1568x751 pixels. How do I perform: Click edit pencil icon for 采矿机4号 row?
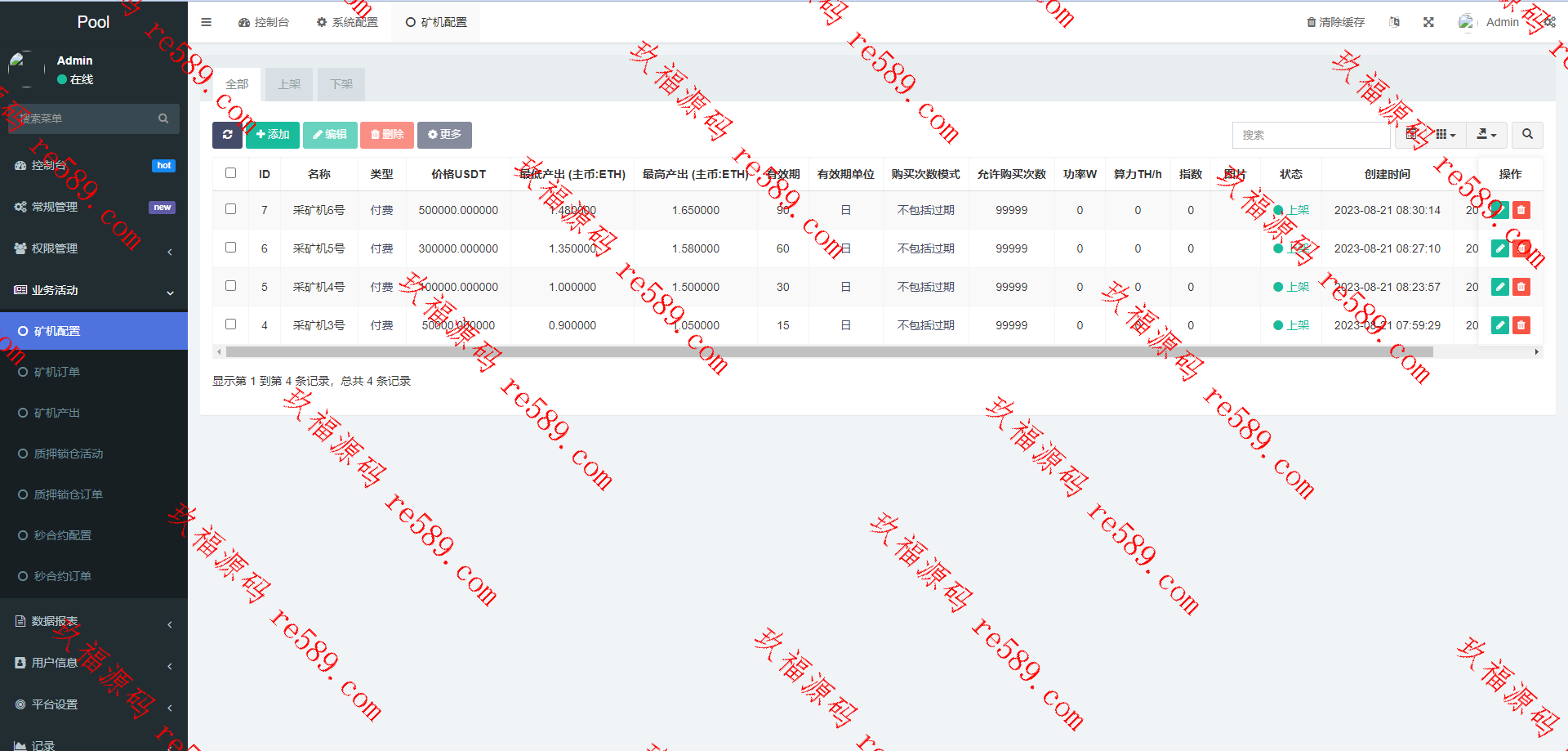[x=1500, y=287]
